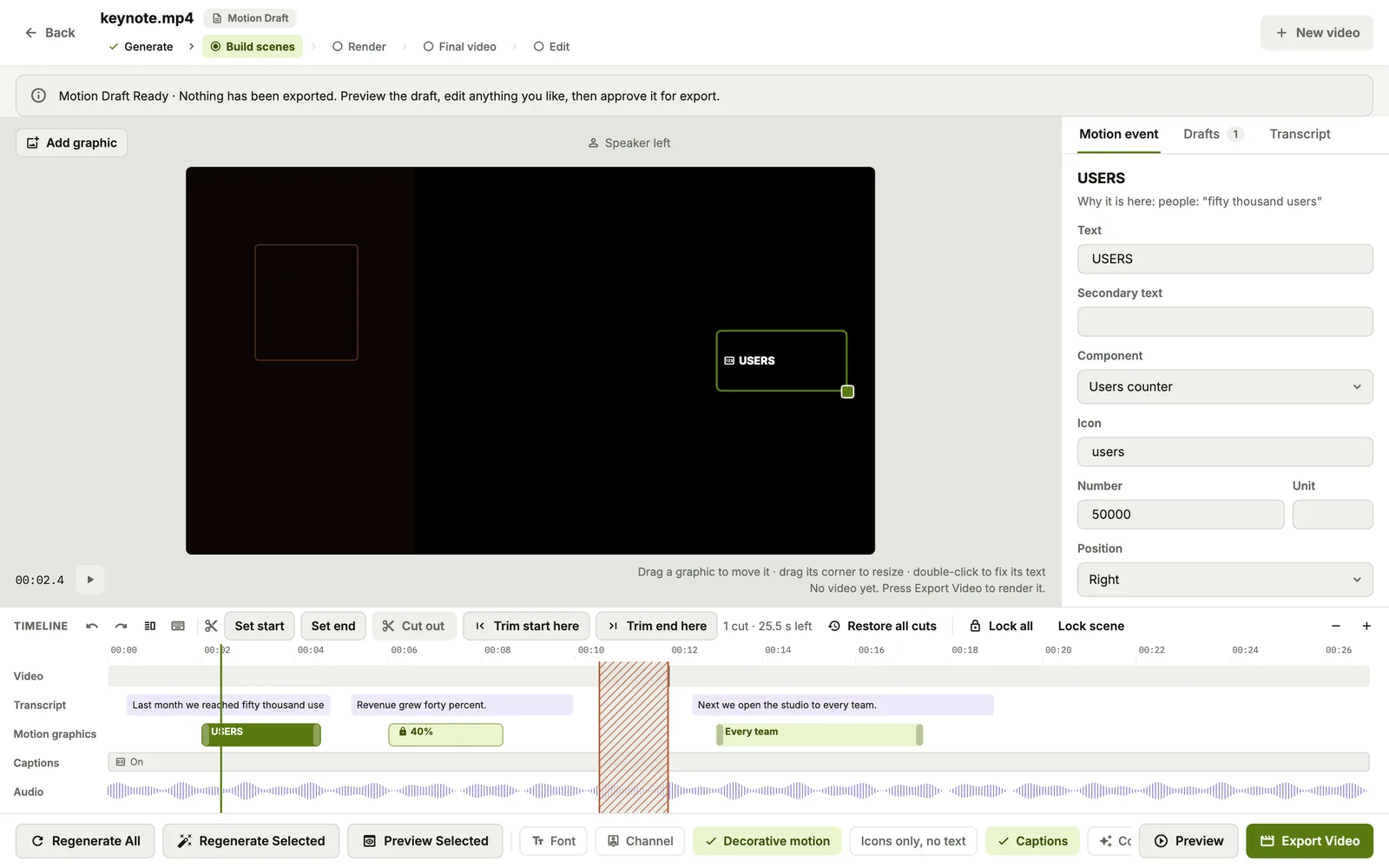Open the keyboard shortcuts icon

pyautogui.click(x=178, y=626)
